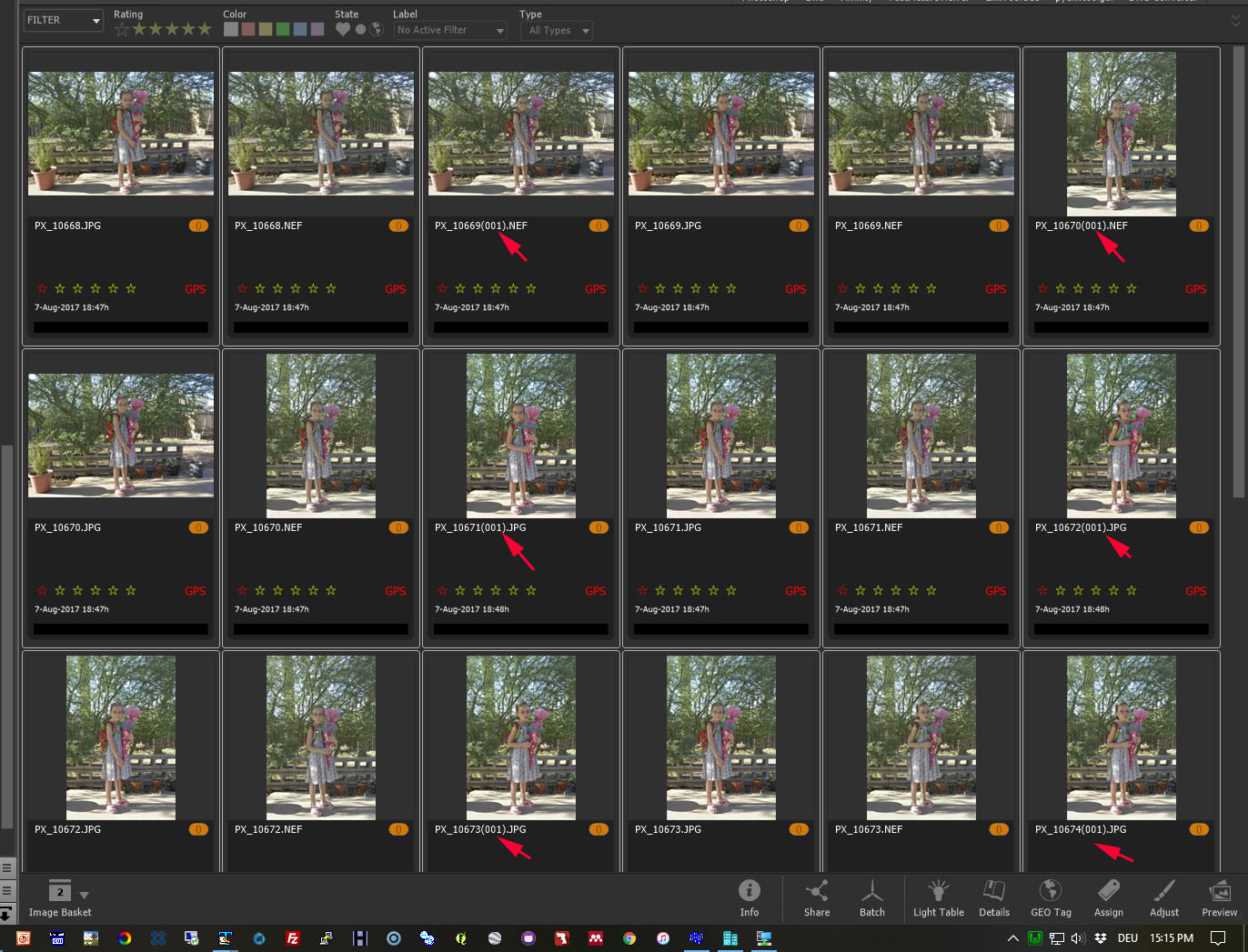The width and height of the screenshot is (1248, 952).
Task: Clear rating with red star on PX_10669.JPG
Action: coord(642,289)
